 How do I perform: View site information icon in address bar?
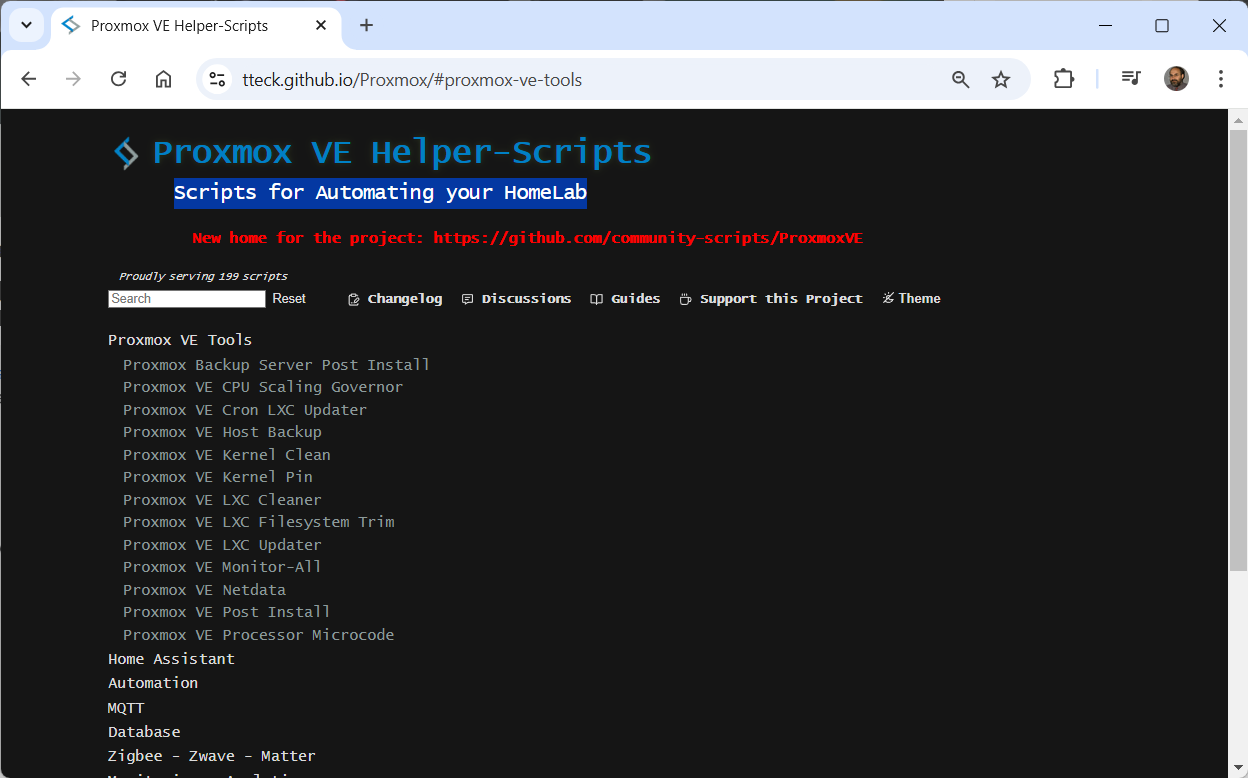point(218,80)
